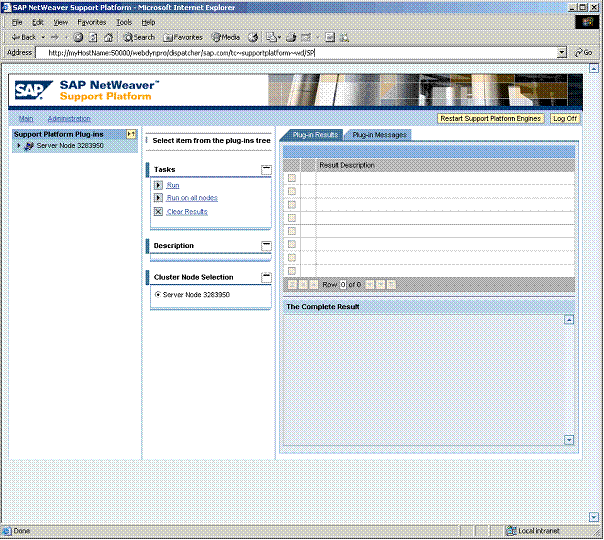Click the Internet Explorer page icon in status bar
Screen dimensions: 604x540
tap(7, 531)
